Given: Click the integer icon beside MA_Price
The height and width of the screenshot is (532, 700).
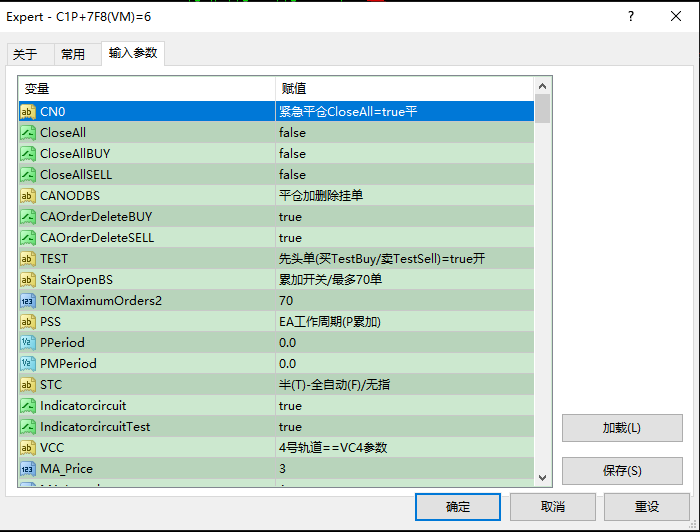Looking at the screenshot, I should coord(28,468).
